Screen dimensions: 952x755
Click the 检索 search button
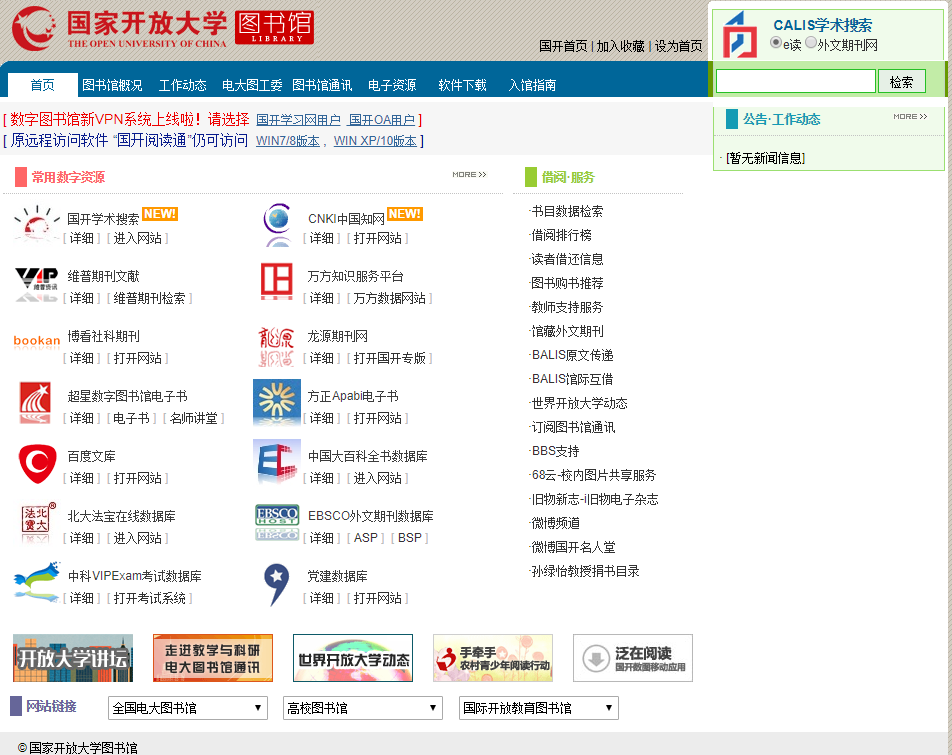(x=902, y=81)
